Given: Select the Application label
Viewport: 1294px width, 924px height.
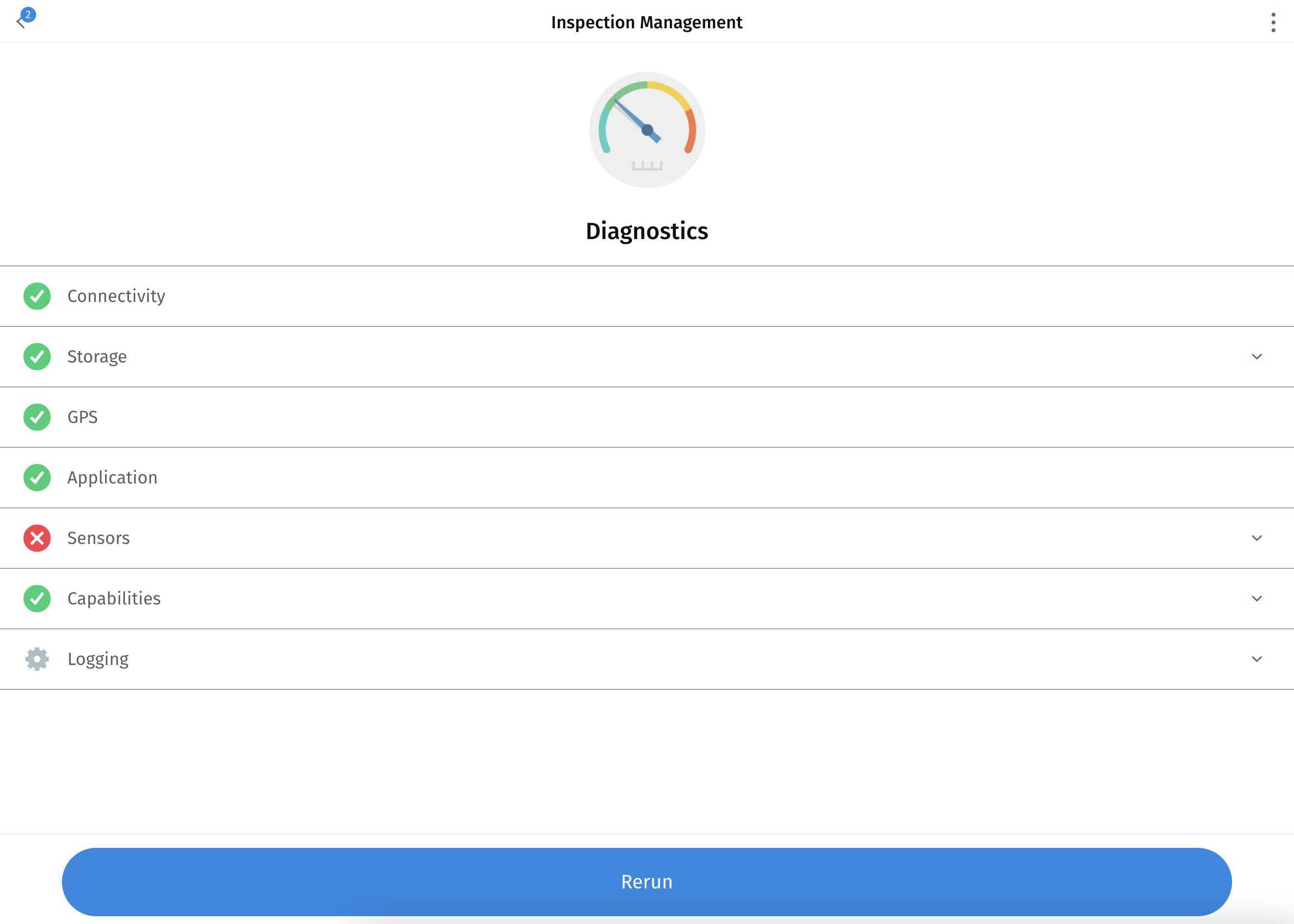Looking at the screenshot, I should coord(112,477).
